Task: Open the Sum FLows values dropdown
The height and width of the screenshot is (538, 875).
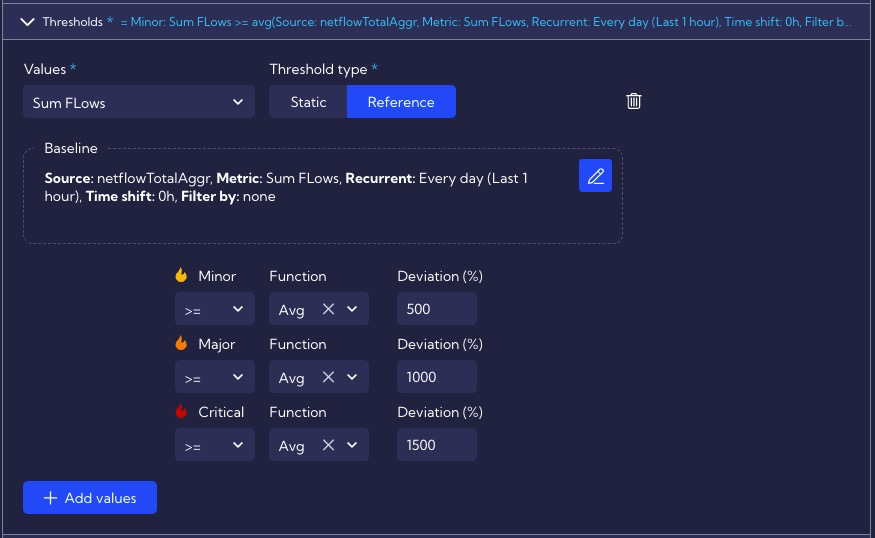Action: tap(139, 102)
